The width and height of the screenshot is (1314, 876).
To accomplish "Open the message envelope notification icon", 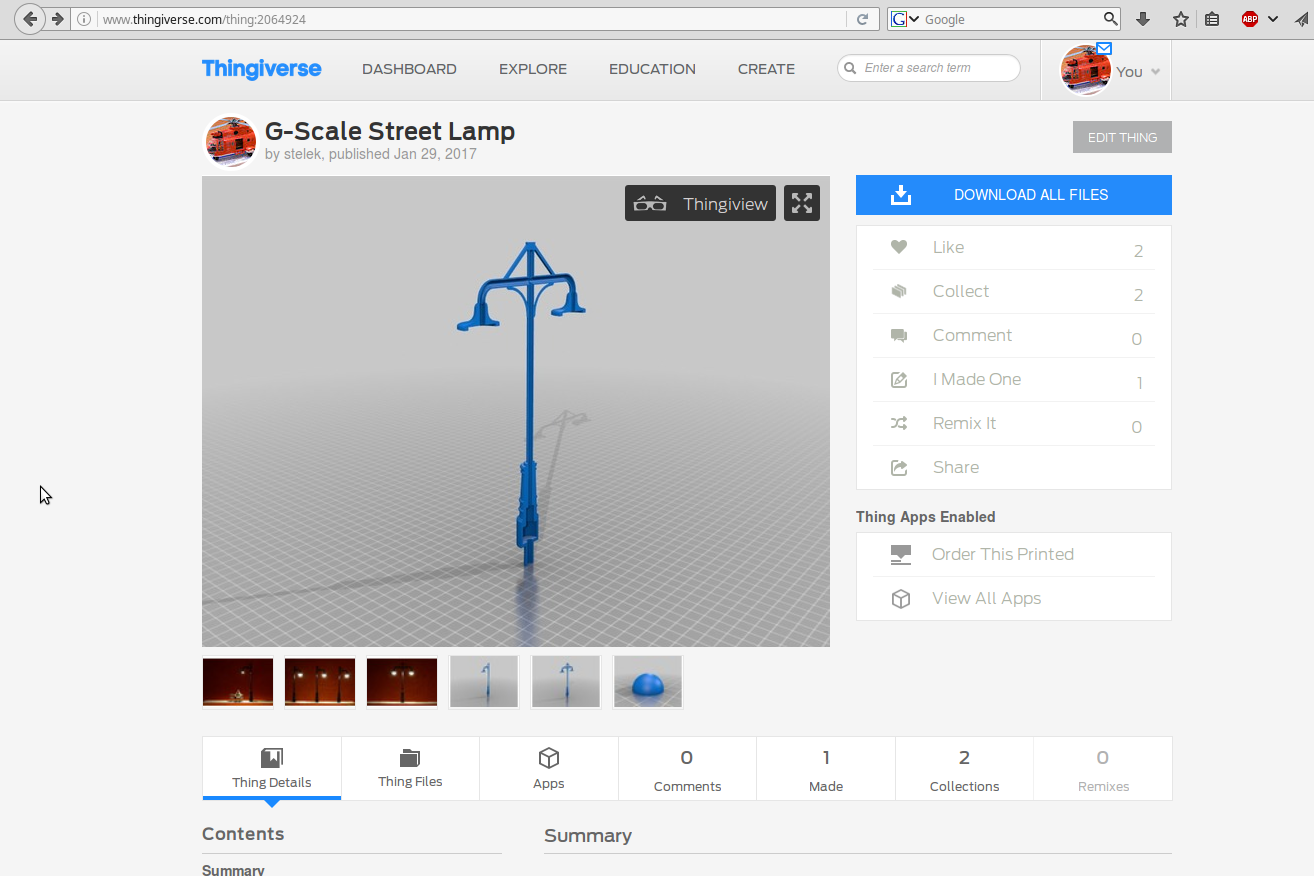I will point(1104,48).
